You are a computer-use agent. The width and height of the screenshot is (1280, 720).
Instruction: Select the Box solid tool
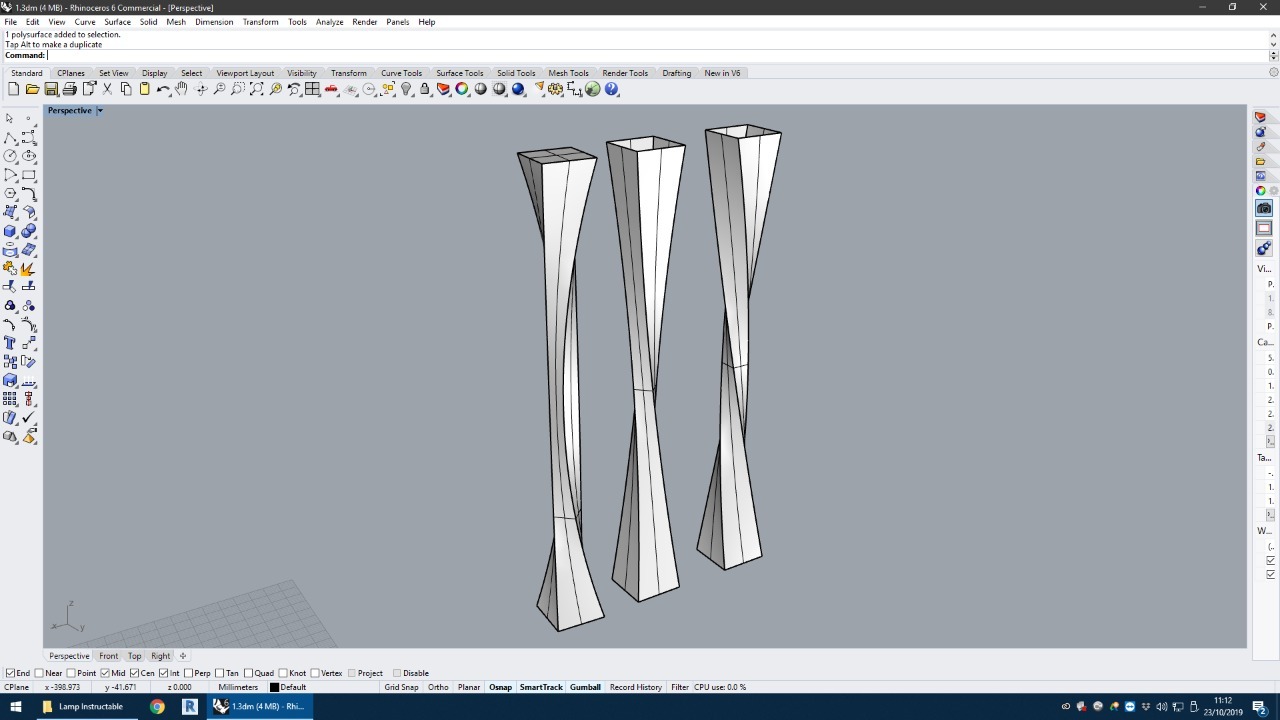10,231
